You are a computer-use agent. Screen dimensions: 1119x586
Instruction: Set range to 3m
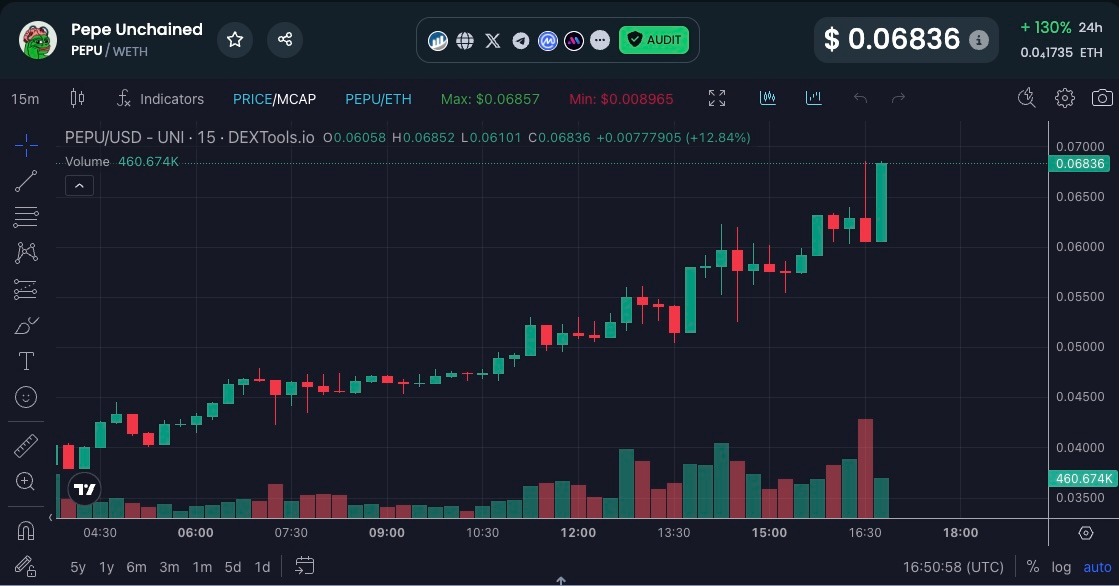(169, 567)
